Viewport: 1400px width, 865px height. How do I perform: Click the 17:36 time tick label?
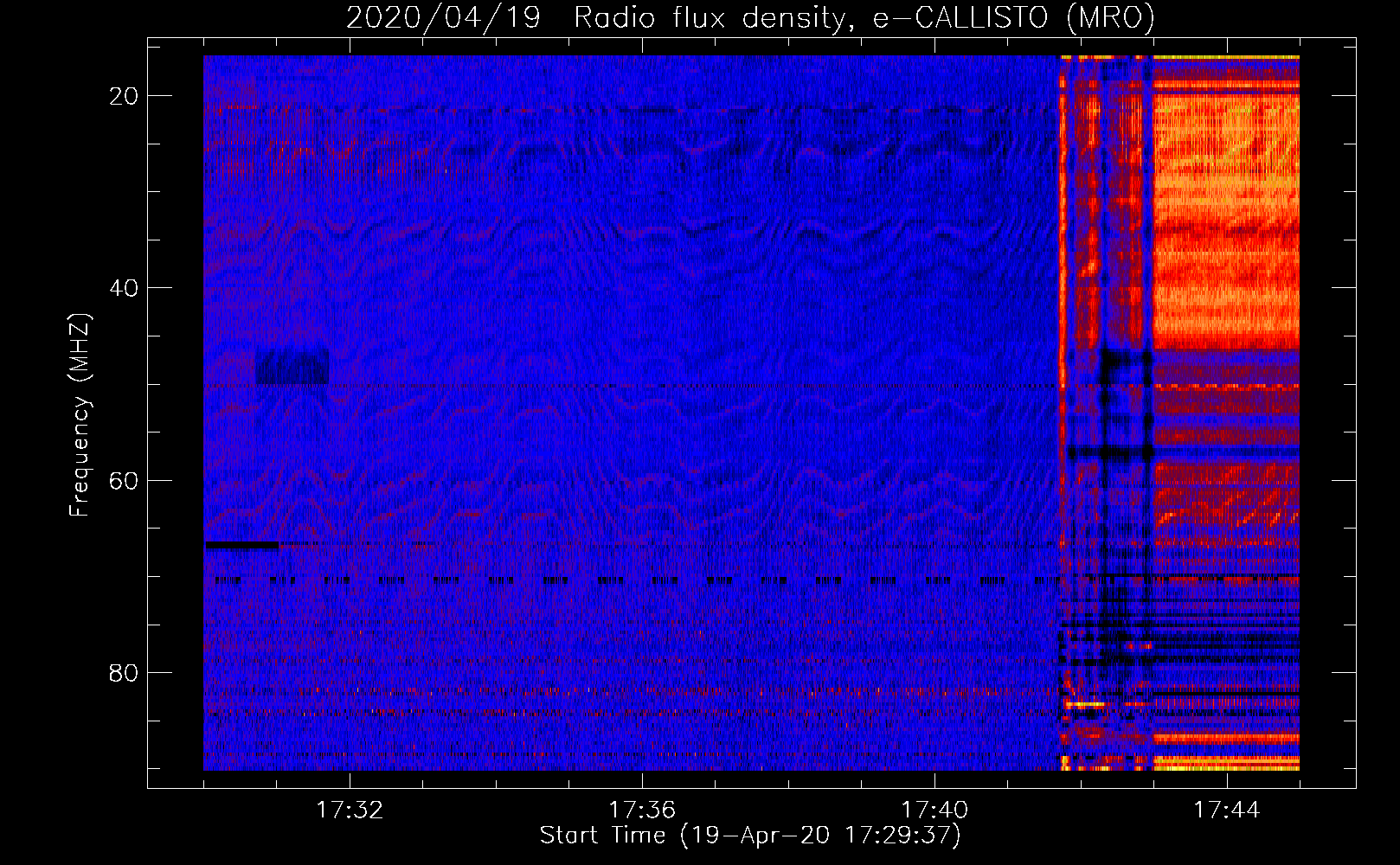[642, 811]
